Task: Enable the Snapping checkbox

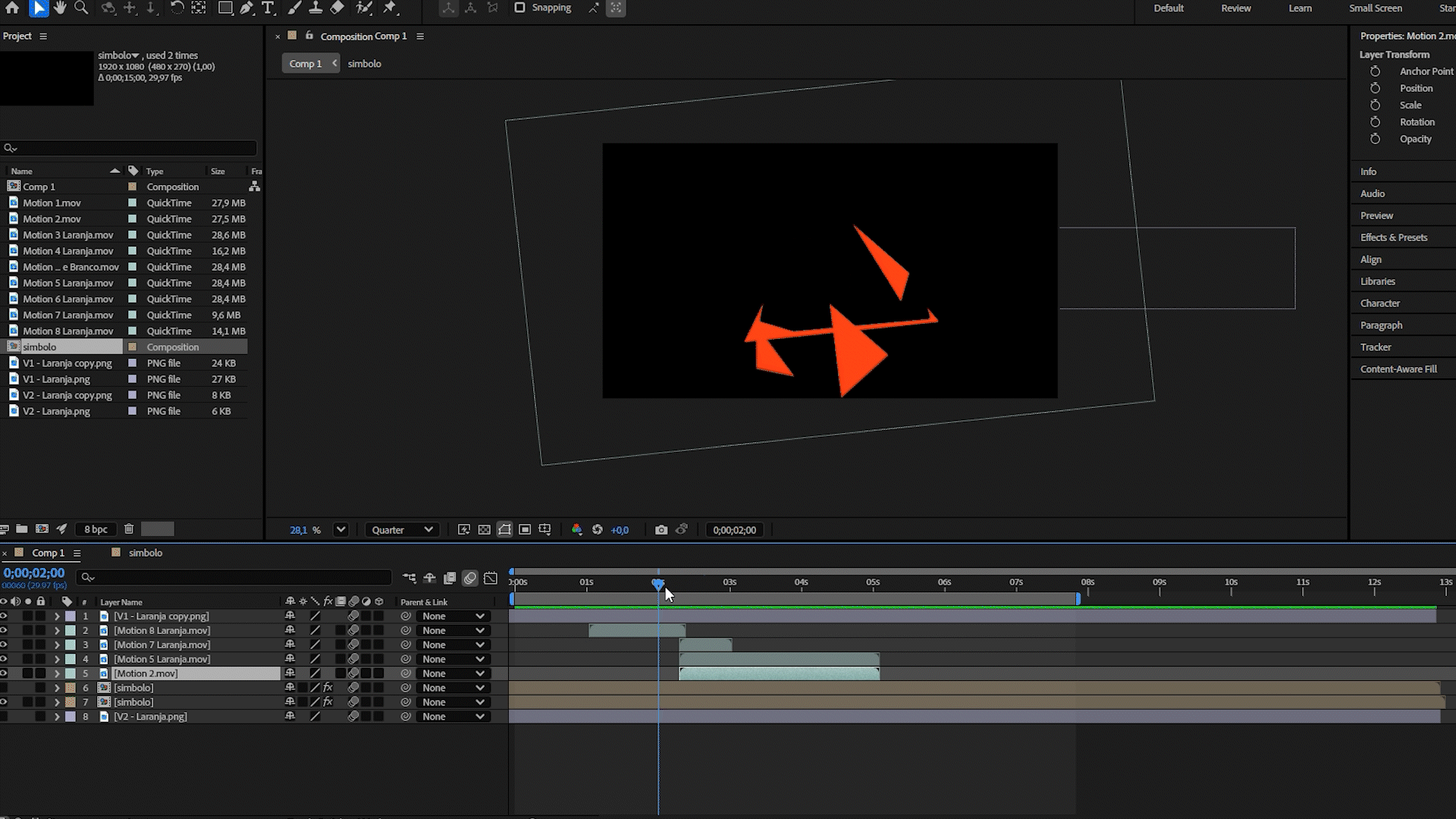Action: point(519,8)
